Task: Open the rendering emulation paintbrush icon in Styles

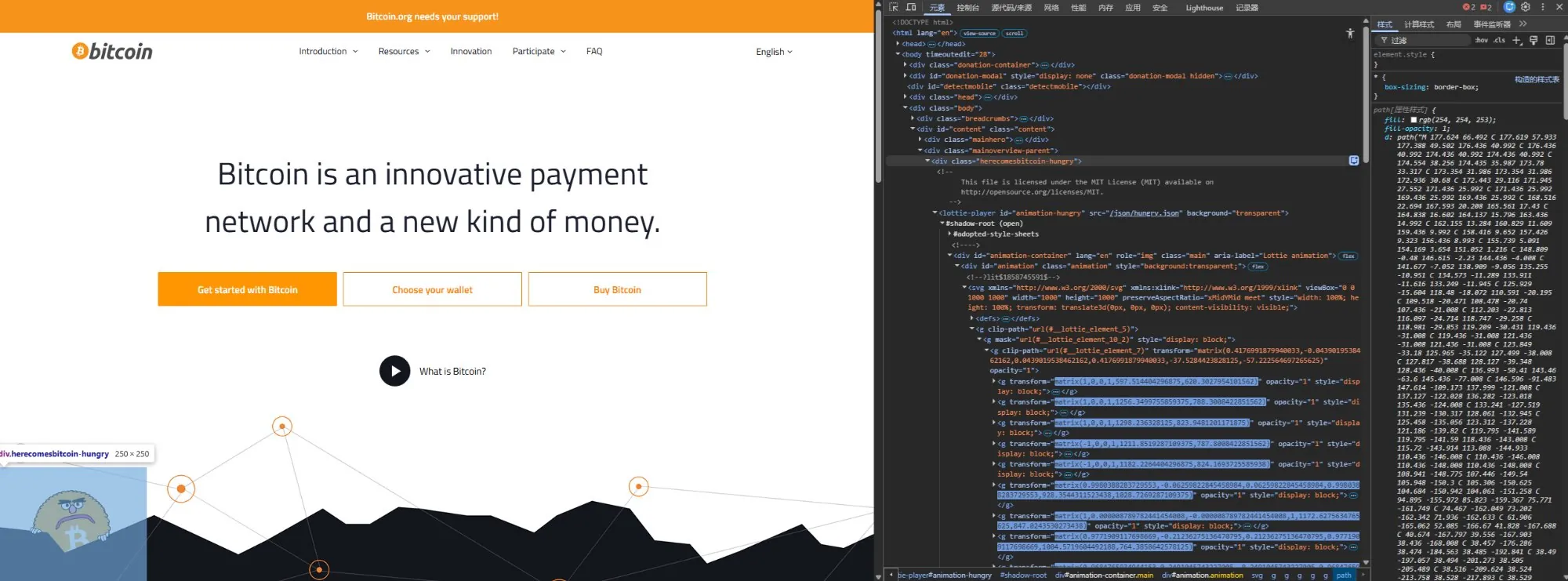Action: point(1534,40)
